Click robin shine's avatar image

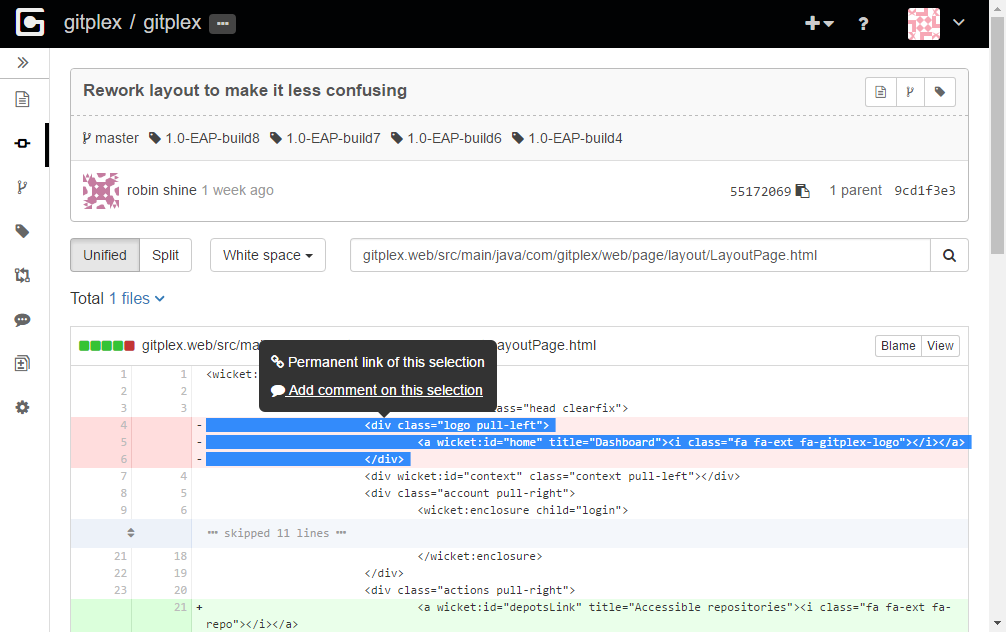[x=101, y=191]
